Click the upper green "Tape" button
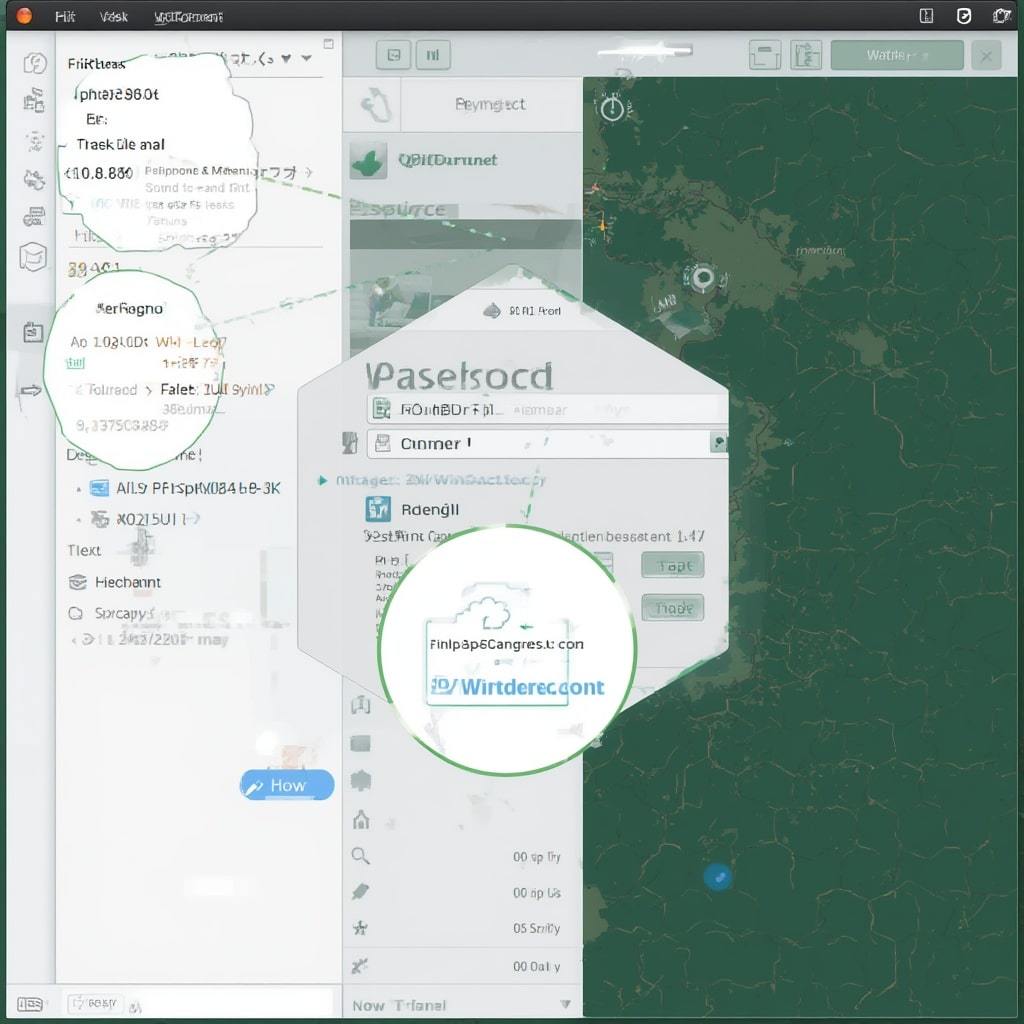 tap(673, 566)
